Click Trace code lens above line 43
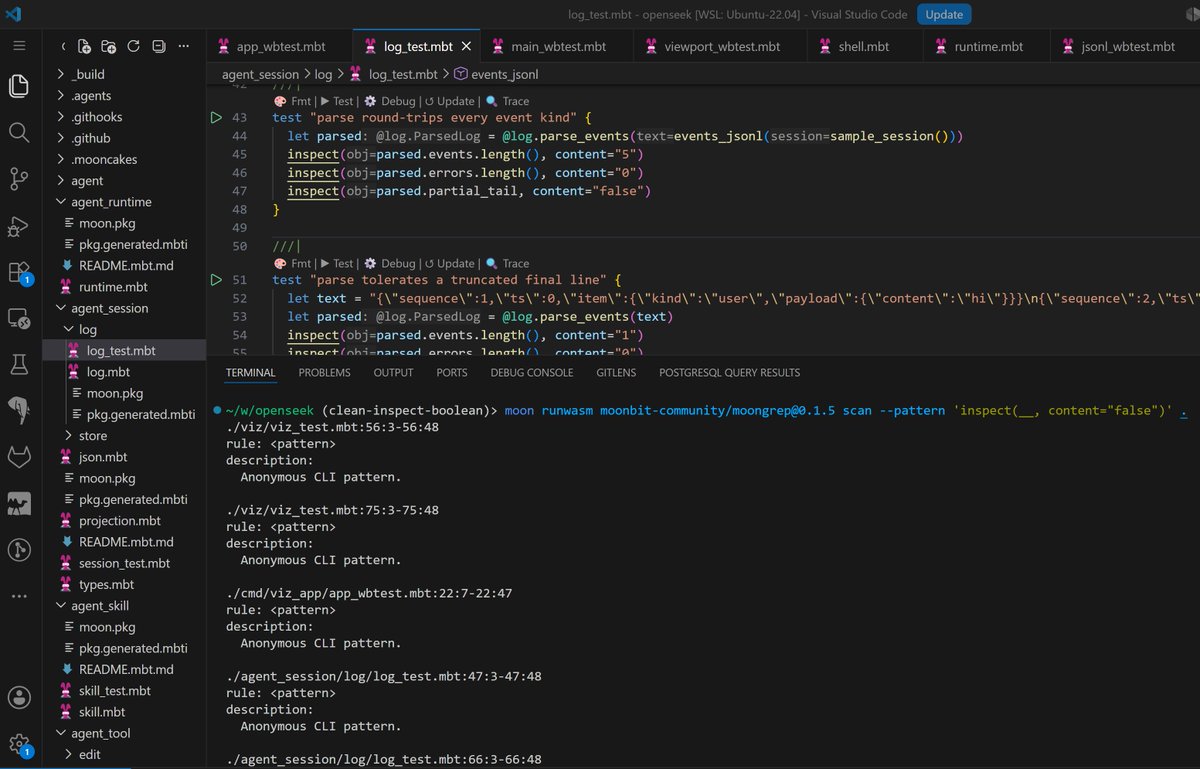 coord(508,101)
